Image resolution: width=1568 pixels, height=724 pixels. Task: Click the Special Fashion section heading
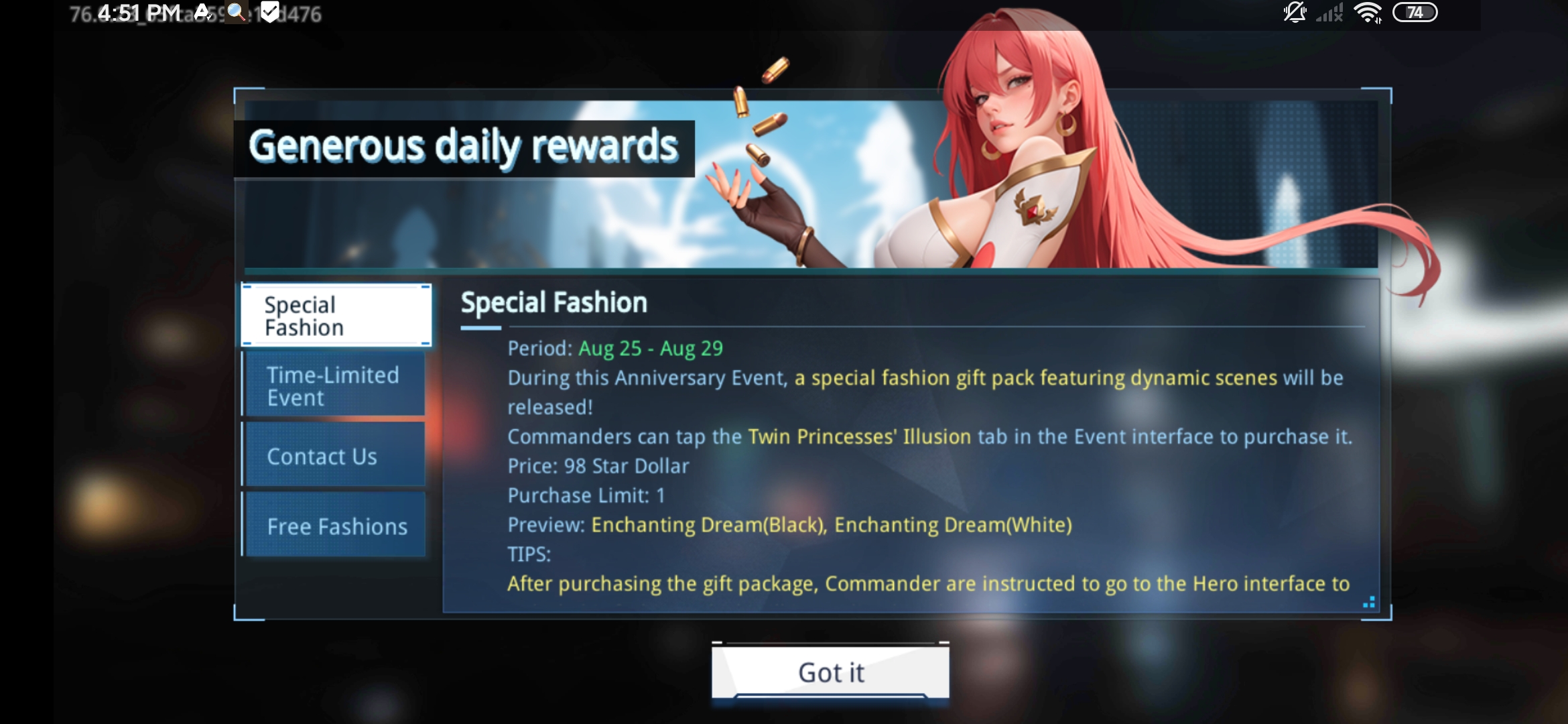[554, 303]
